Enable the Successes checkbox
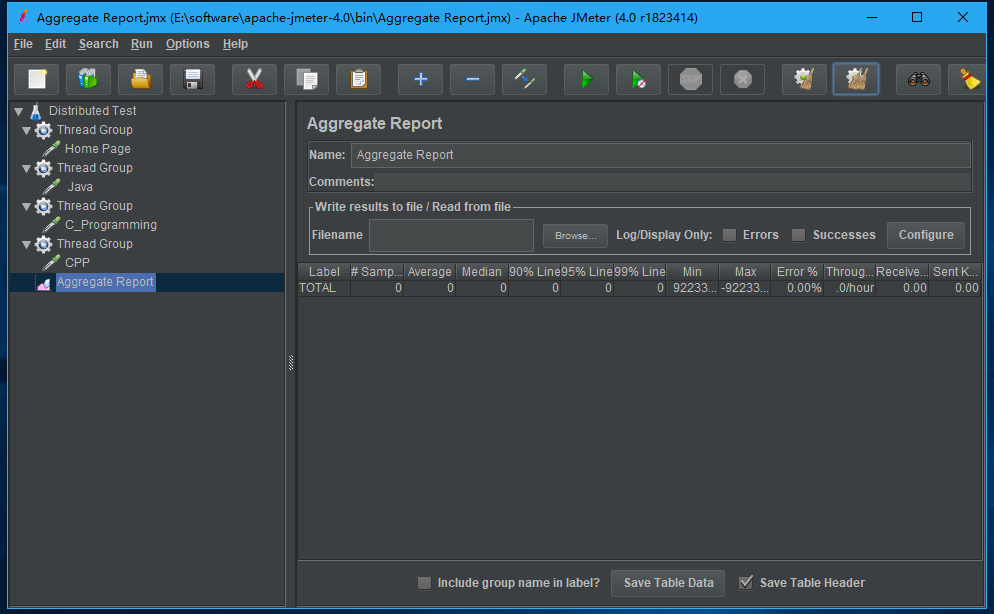This screenshot has width=994, height=614. pyautogui.click(x=798, y=235)
